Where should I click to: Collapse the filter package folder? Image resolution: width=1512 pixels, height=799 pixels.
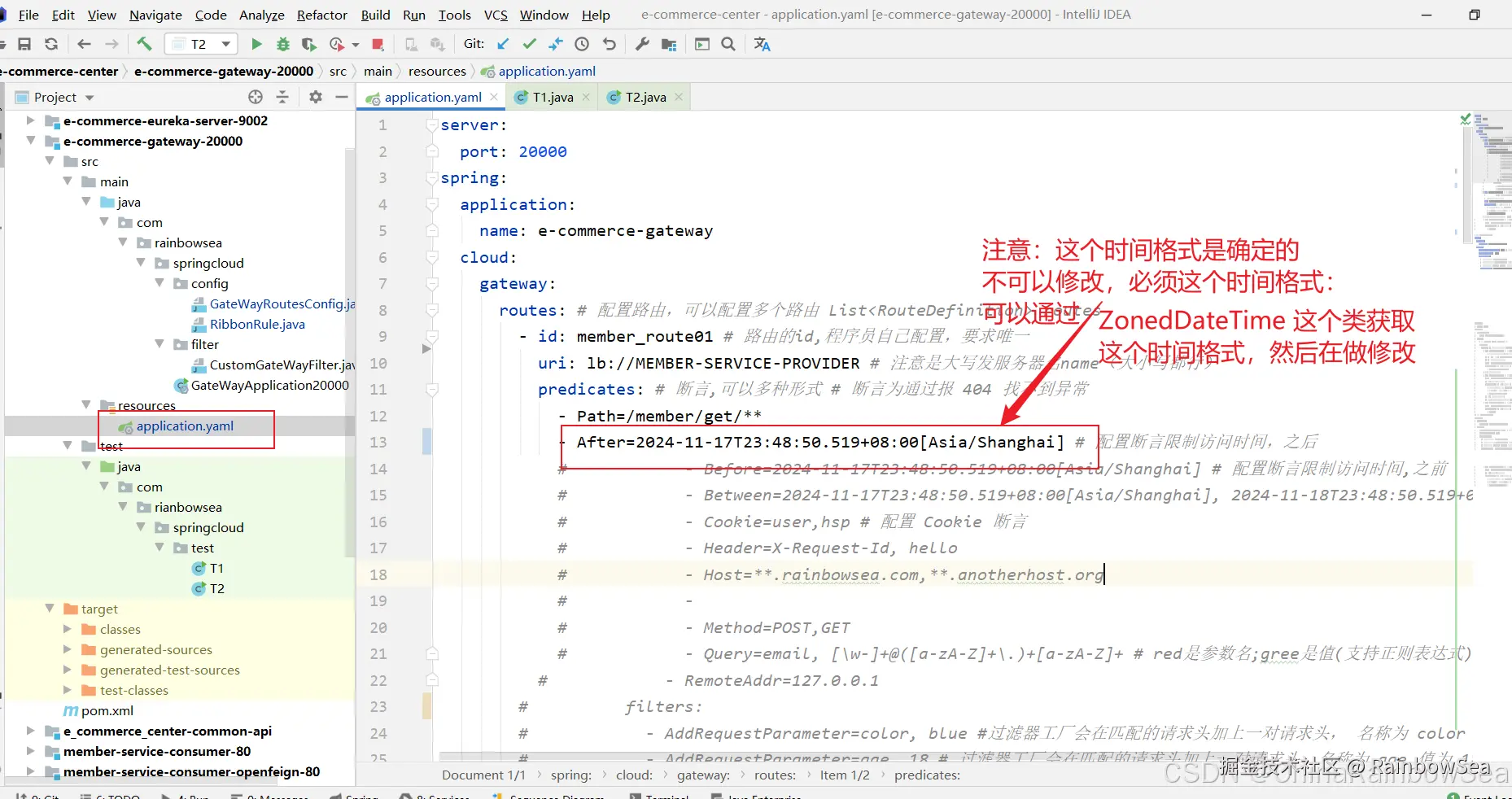[x=160, y=344]
